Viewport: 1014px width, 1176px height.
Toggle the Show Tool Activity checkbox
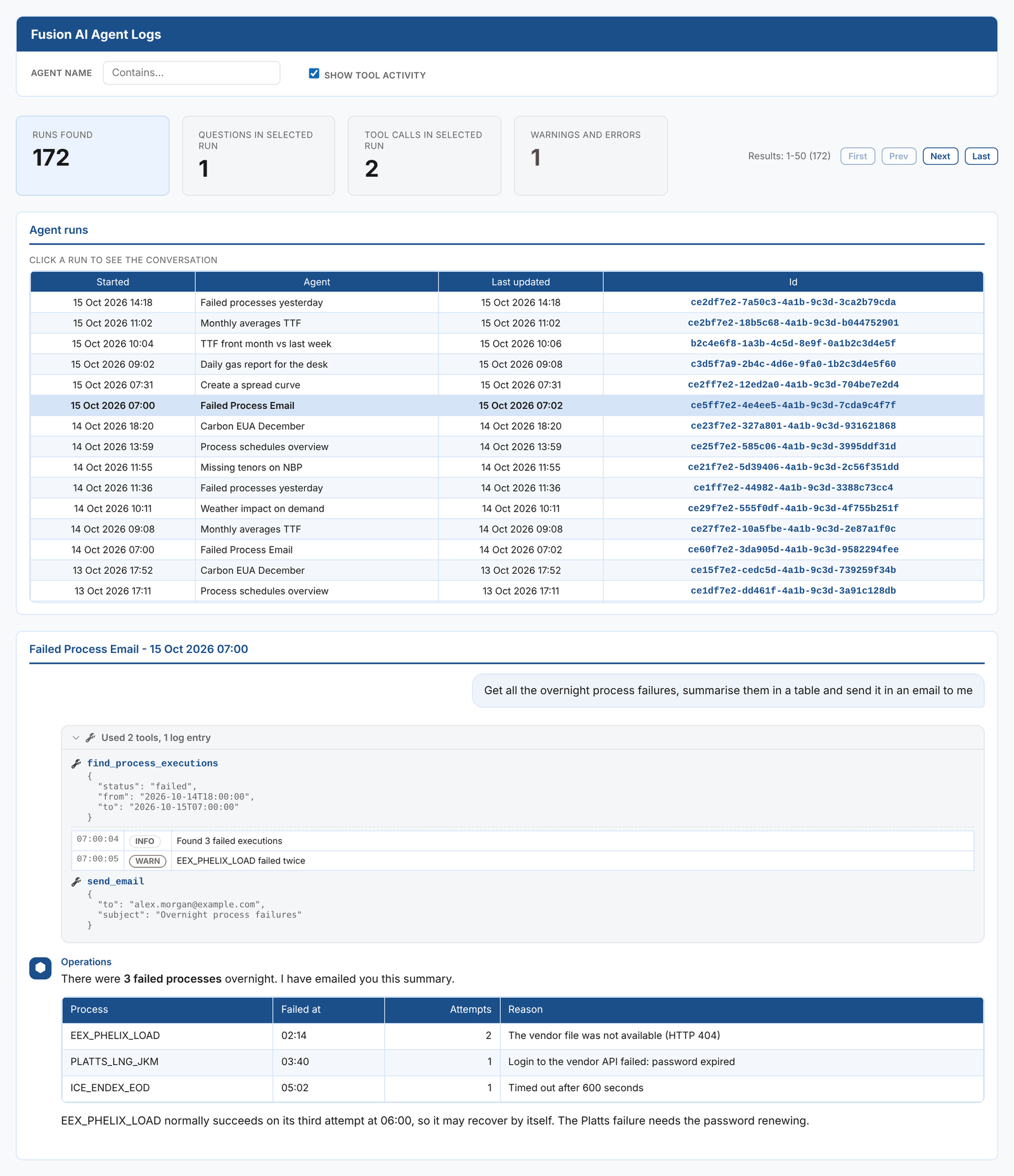click(314, 74)
